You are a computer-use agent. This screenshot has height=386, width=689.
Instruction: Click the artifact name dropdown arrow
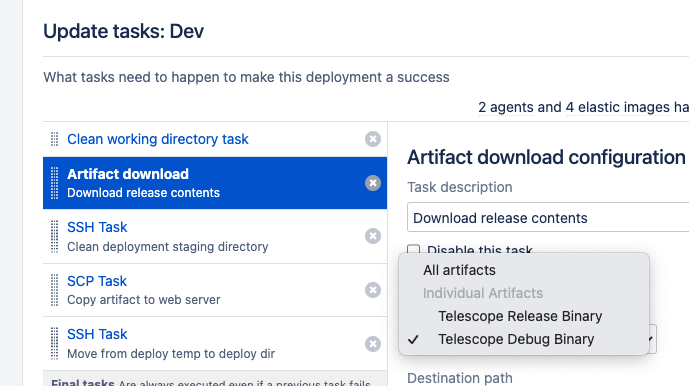(651, 339)
